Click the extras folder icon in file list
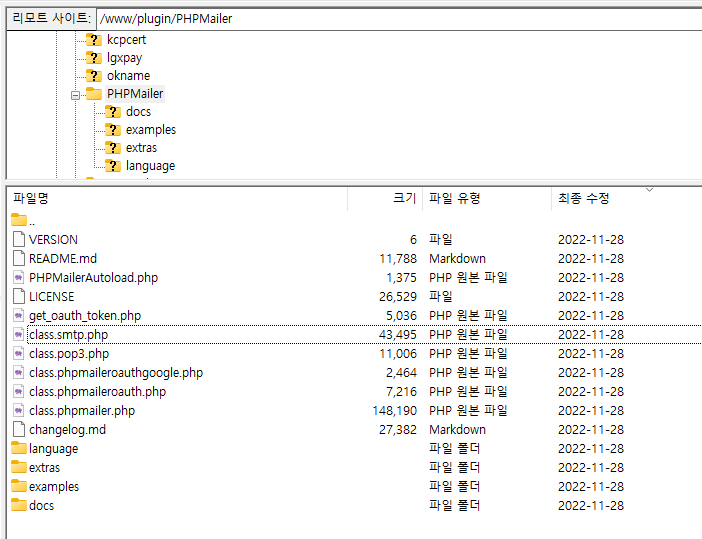702x539 pixels. pyautogui.click(x=19, y=467)
